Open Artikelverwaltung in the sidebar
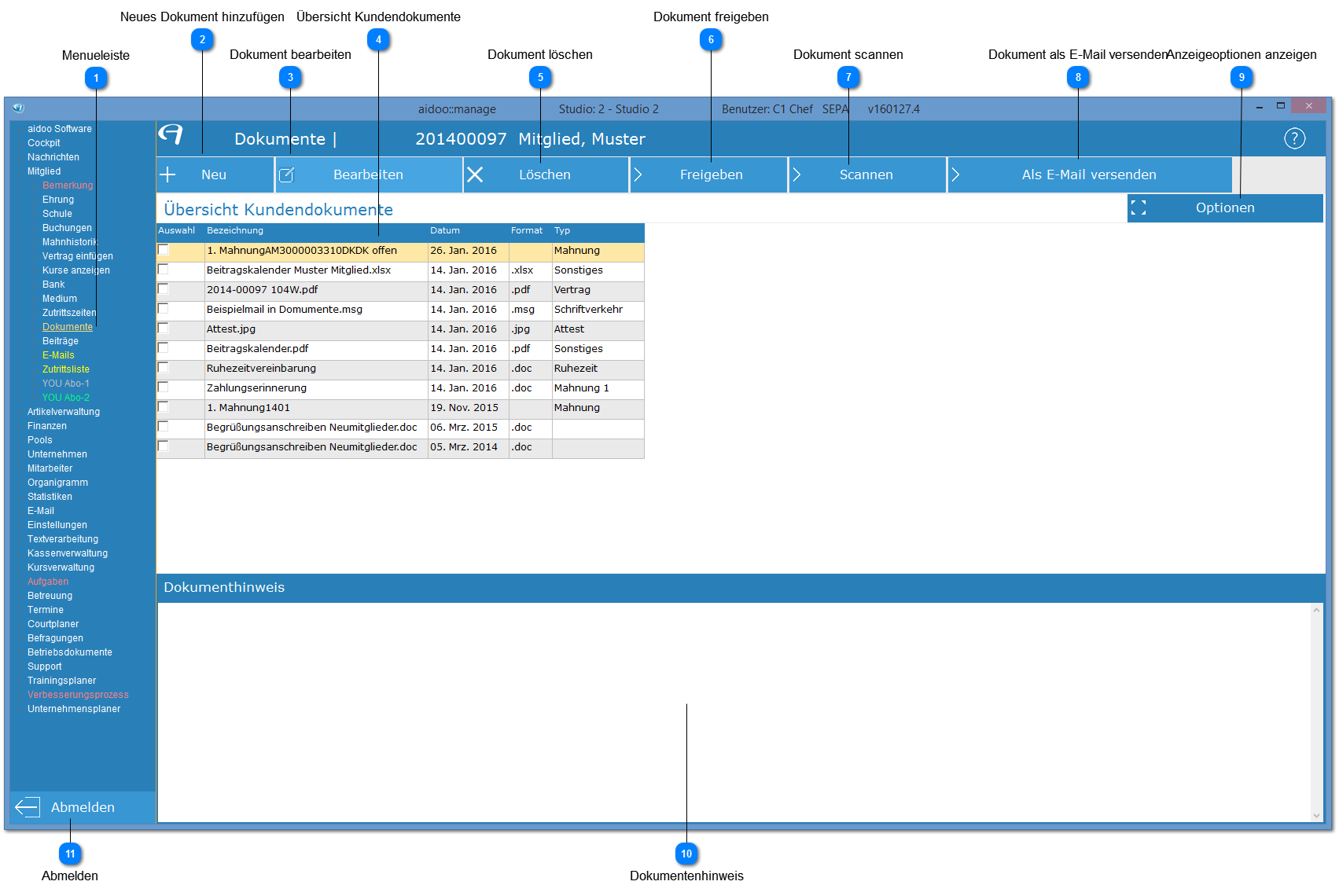The height and width of the screenshot is (896, 1339). pos(64,412)
